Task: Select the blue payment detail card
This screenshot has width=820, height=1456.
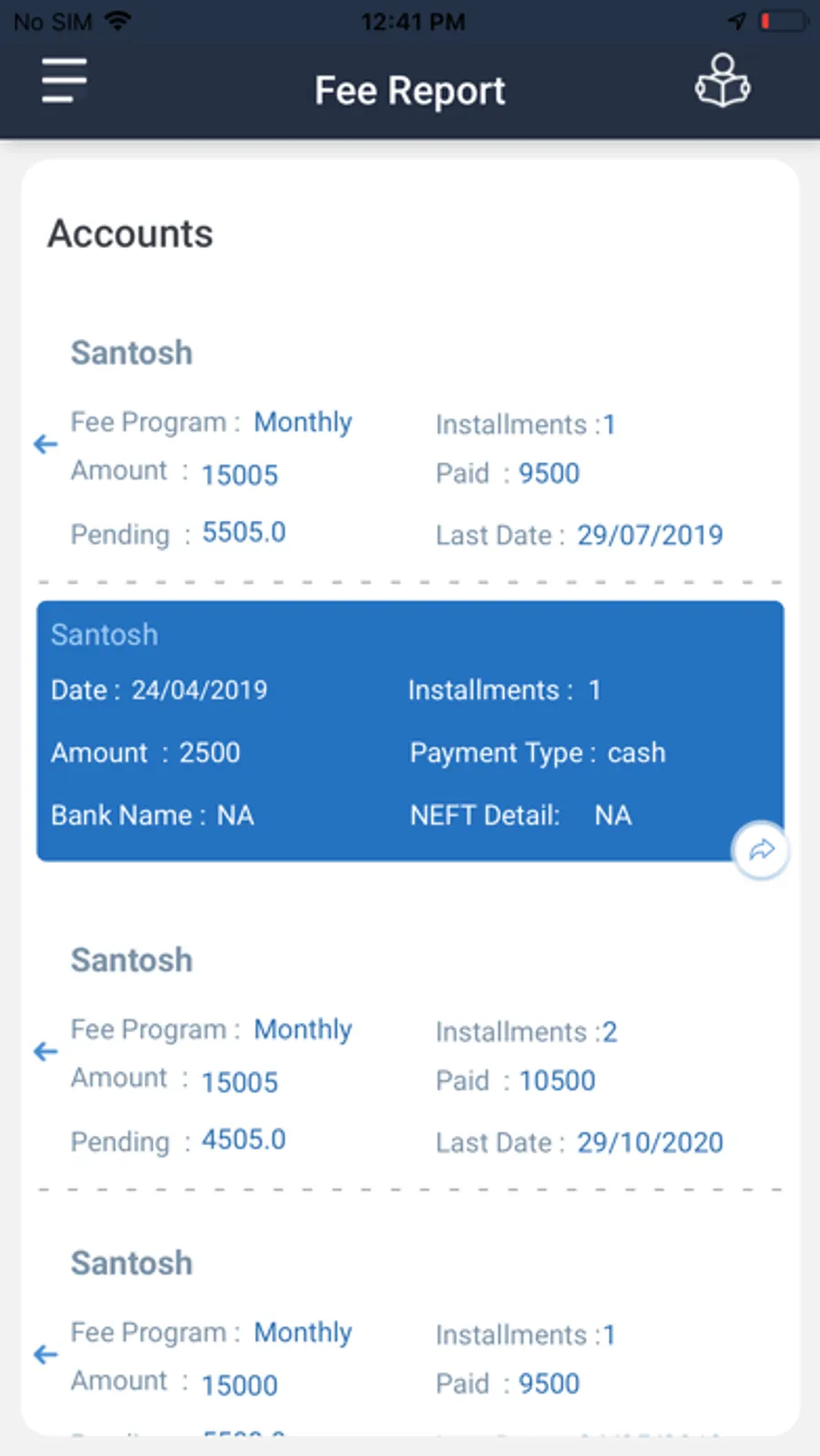Action: (410, 729)
